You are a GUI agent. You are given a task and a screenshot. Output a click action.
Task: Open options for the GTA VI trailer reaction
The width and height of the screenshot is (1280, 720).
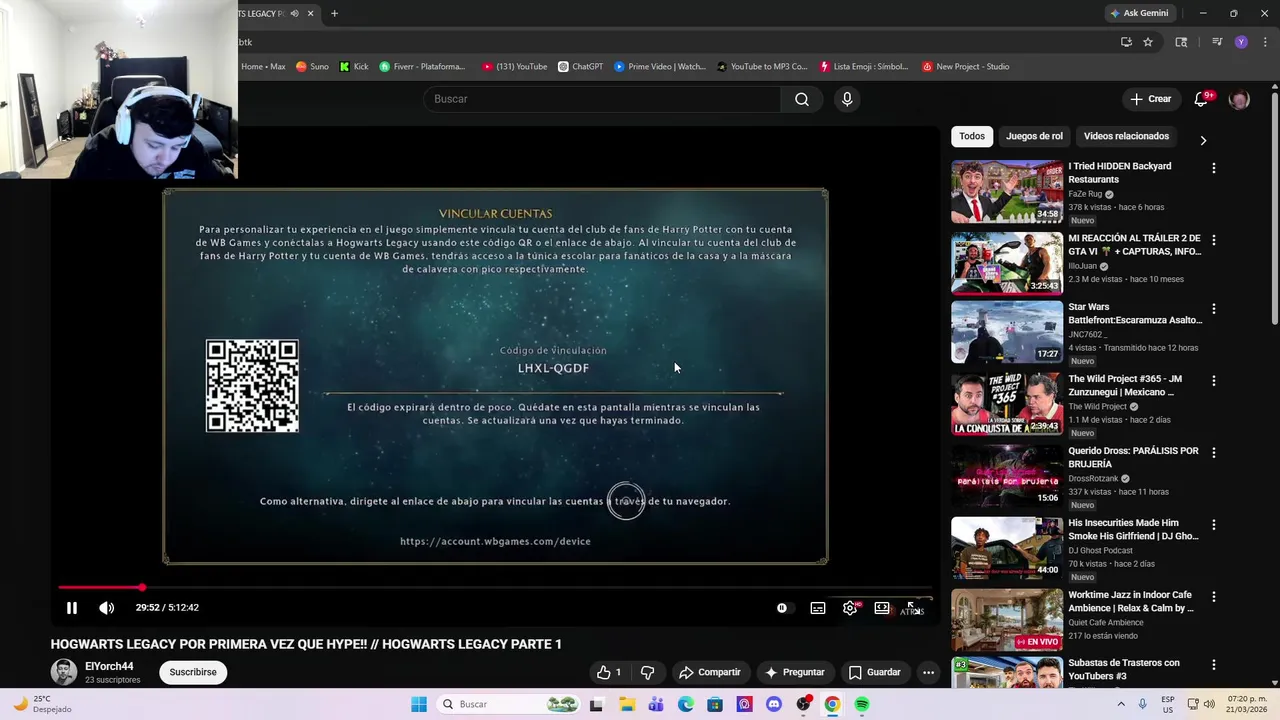click(1214, 241)
